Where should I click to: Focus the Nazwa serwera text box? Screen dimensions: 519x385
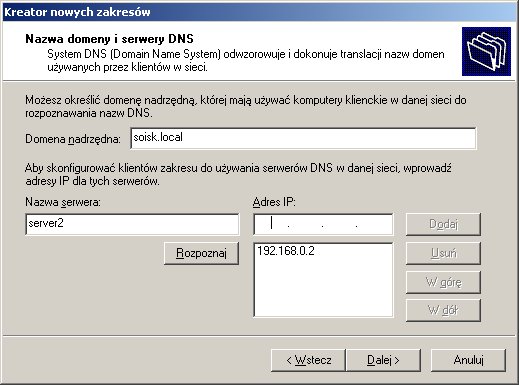pos(132,224)
